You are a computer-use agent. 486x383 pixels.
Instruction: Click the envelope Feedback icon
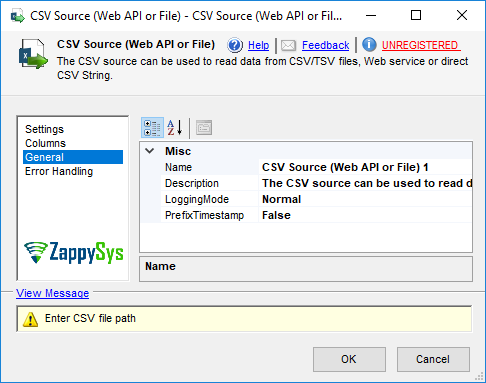point(288,45)
